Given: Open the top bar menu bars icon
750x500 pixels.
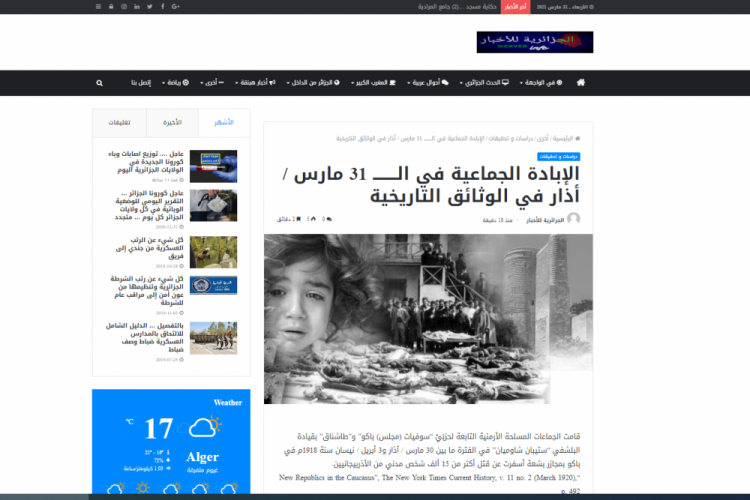Looking at the screenshot, I should [x=98, y=6].
